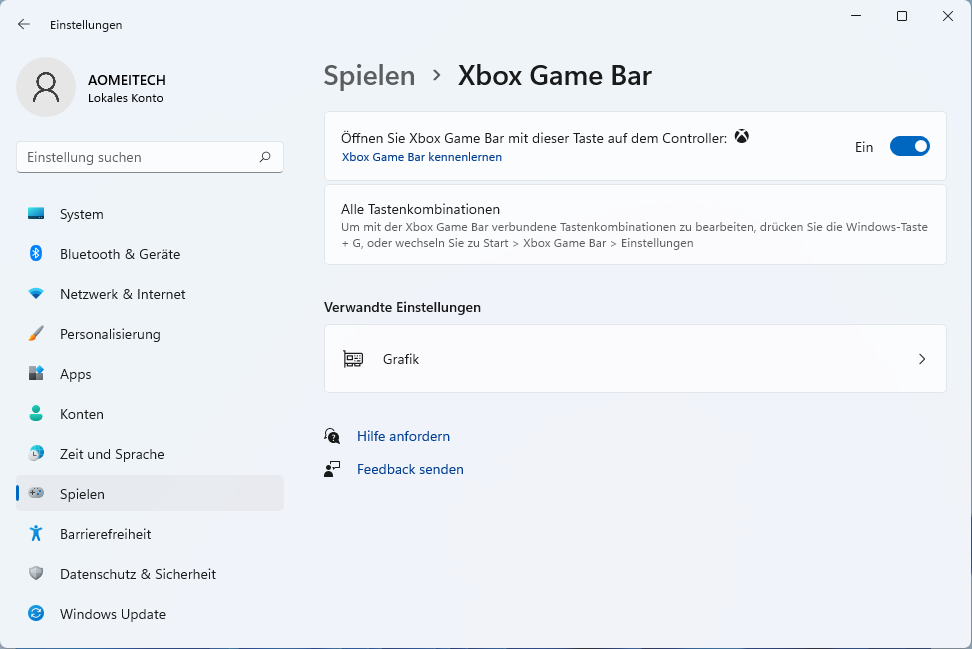Click the Konten person icon
Screen dimensions: 972x649
[x=36, y=414]
